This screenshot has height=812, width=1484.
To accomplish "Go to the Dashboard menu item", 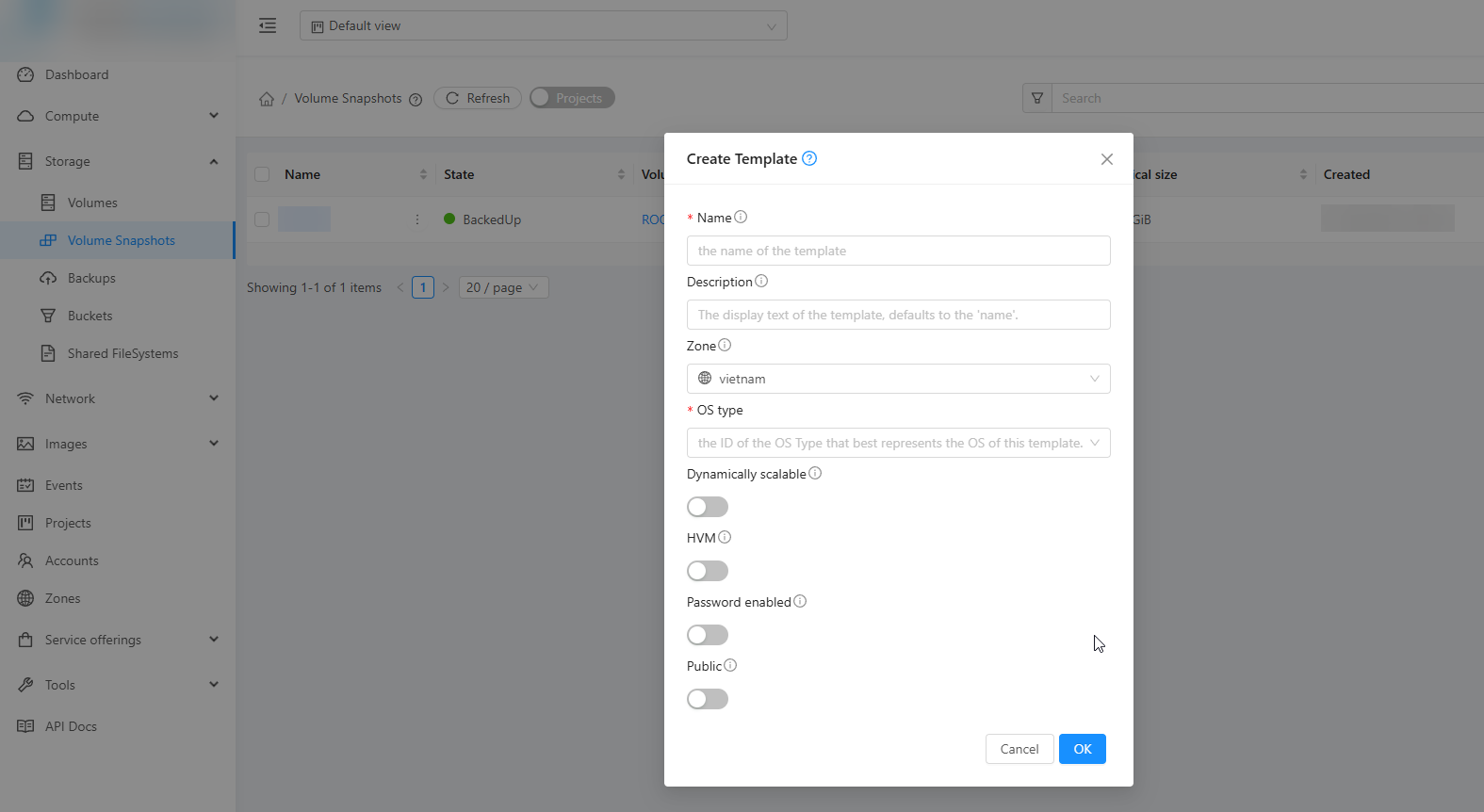I will coord(76,74).
